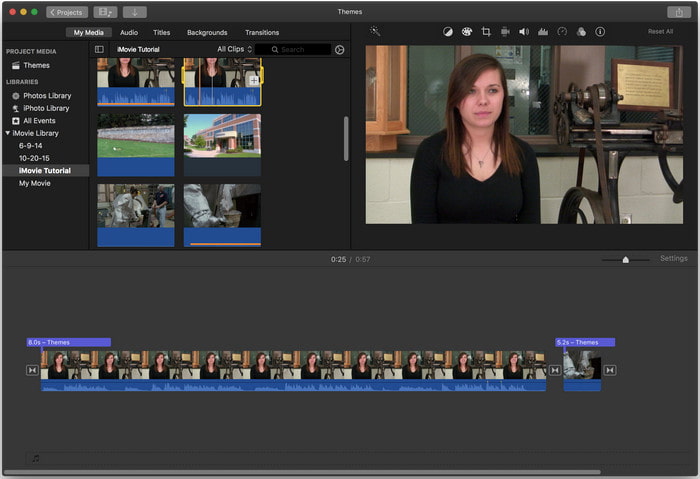700x479 pixels.
Task: Select the long interview clip in timeline
Action: (x=293, y=371)
